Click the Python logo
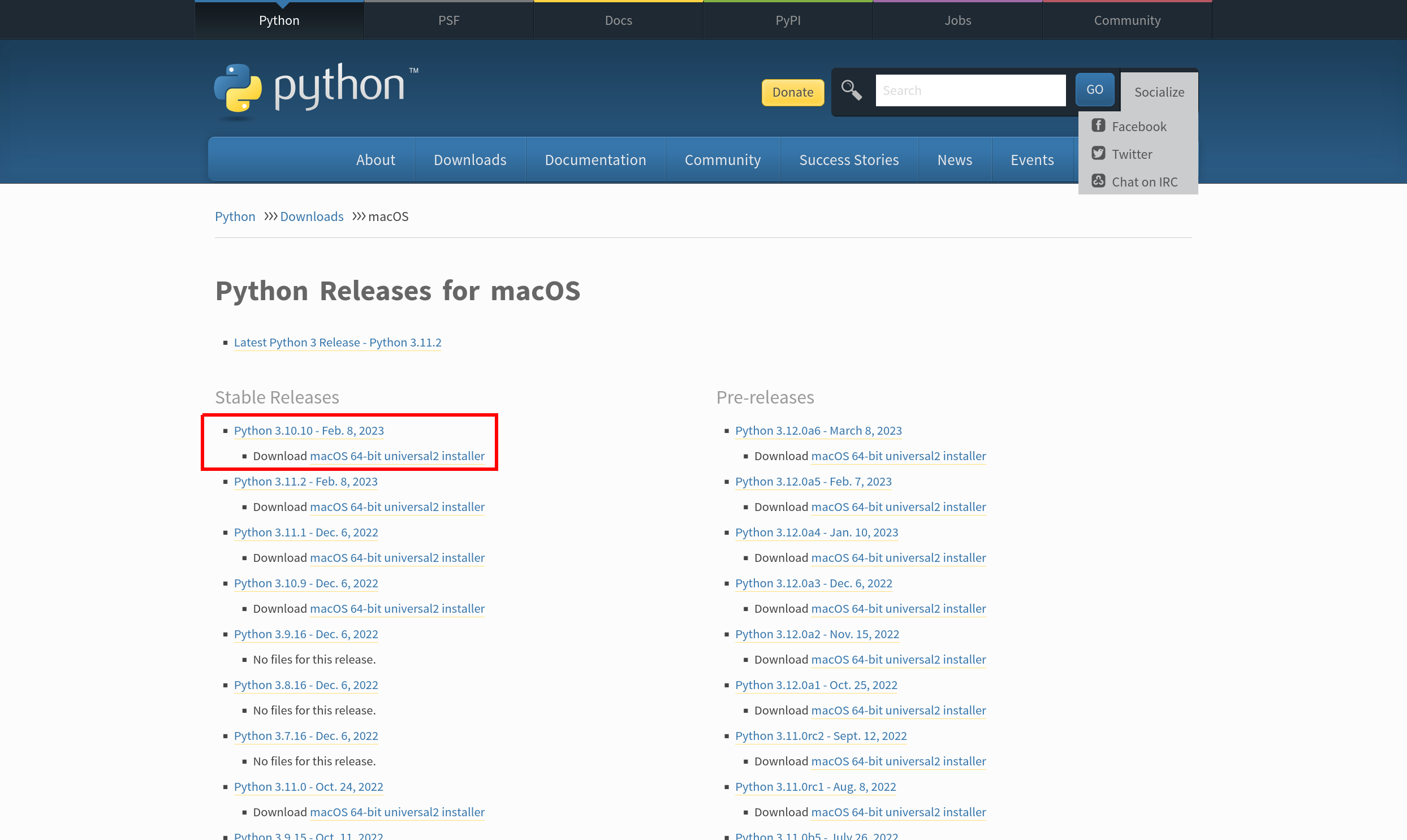Image resolution: width=1407 pixels, height=840 pixels. click(315, 90)
